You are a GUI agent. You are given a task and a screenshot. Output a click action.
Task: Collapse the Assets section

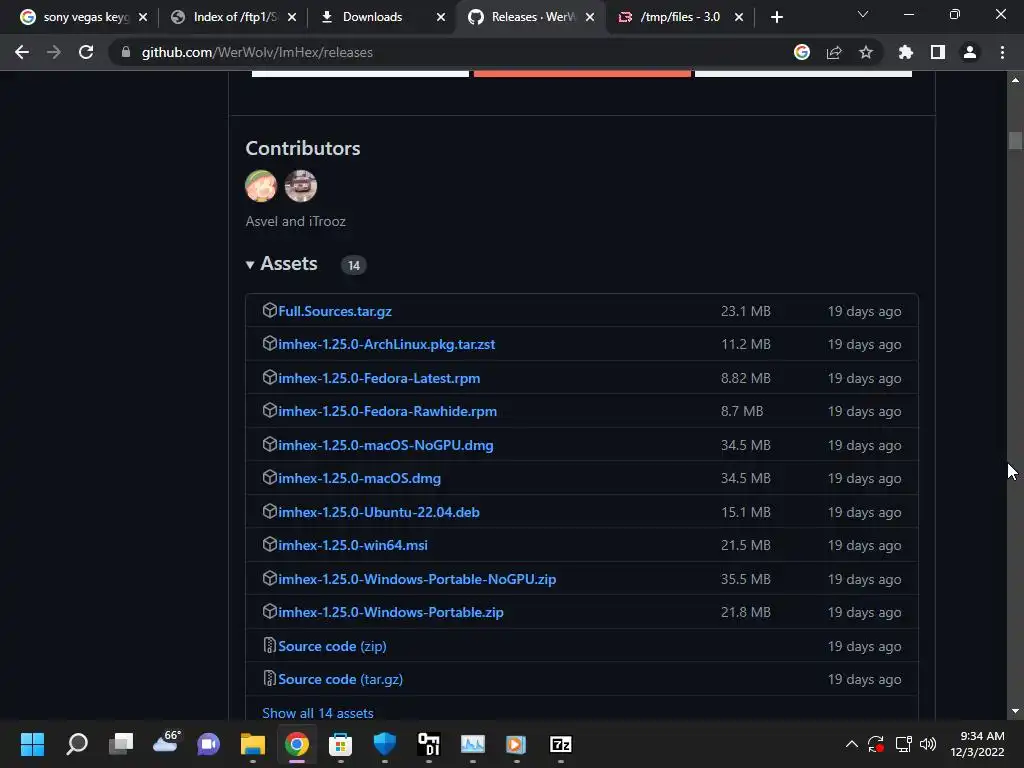click(x=281, y=264)
